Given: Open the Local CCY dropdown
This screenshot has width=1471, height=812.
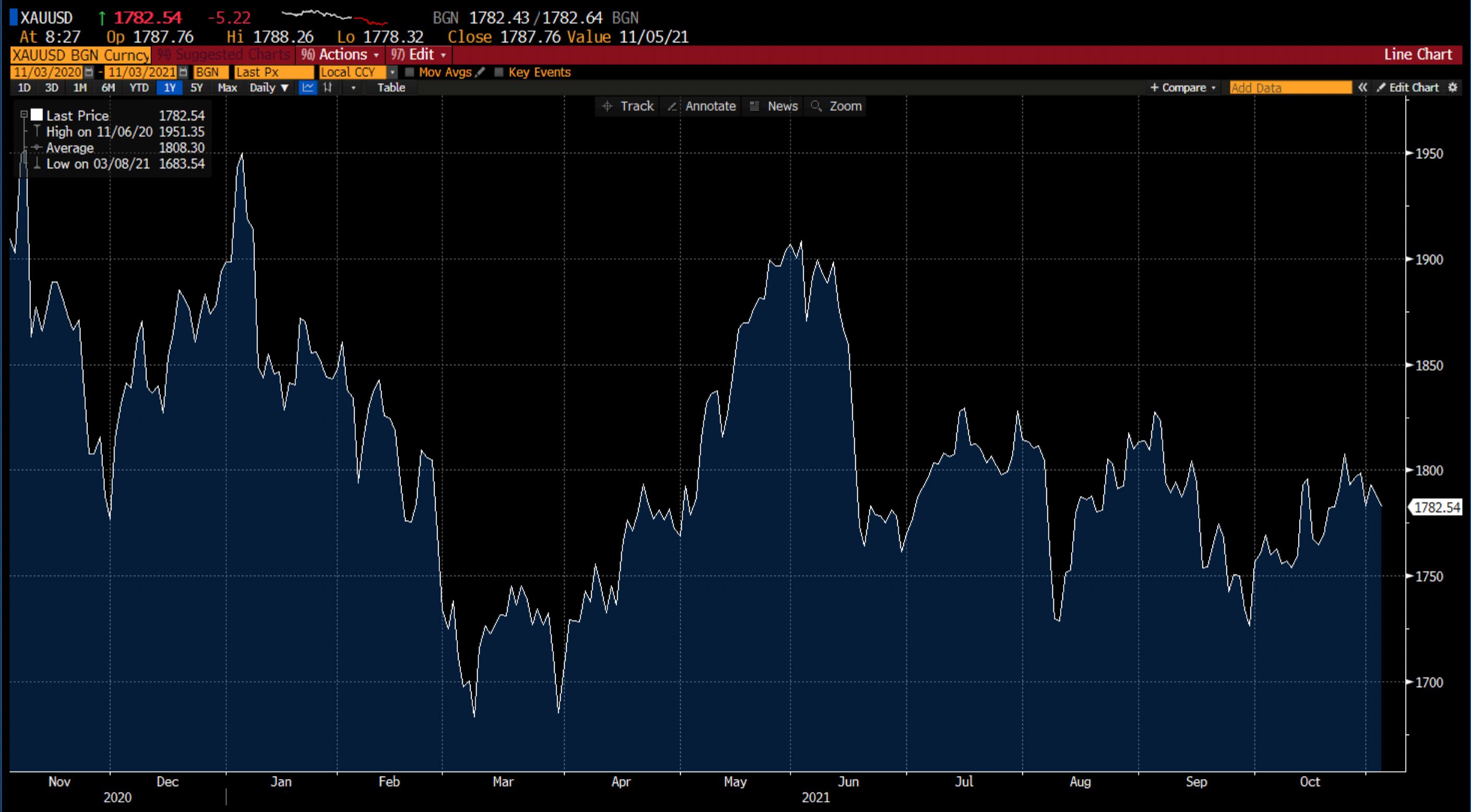Looking at the screenshot, I should coord(393,73).
